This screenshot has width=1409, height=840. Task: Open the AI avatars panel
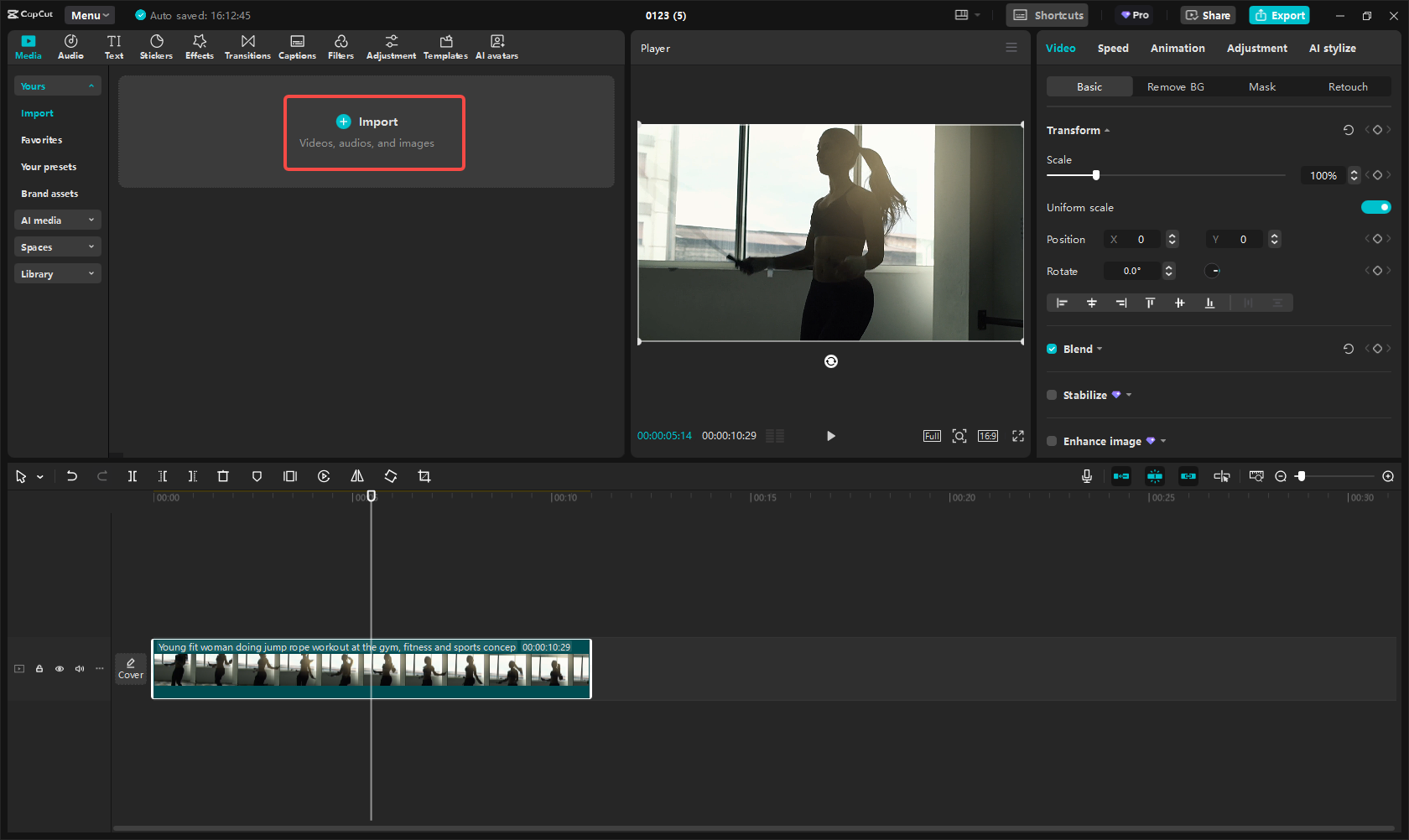(x=497, y=47)
